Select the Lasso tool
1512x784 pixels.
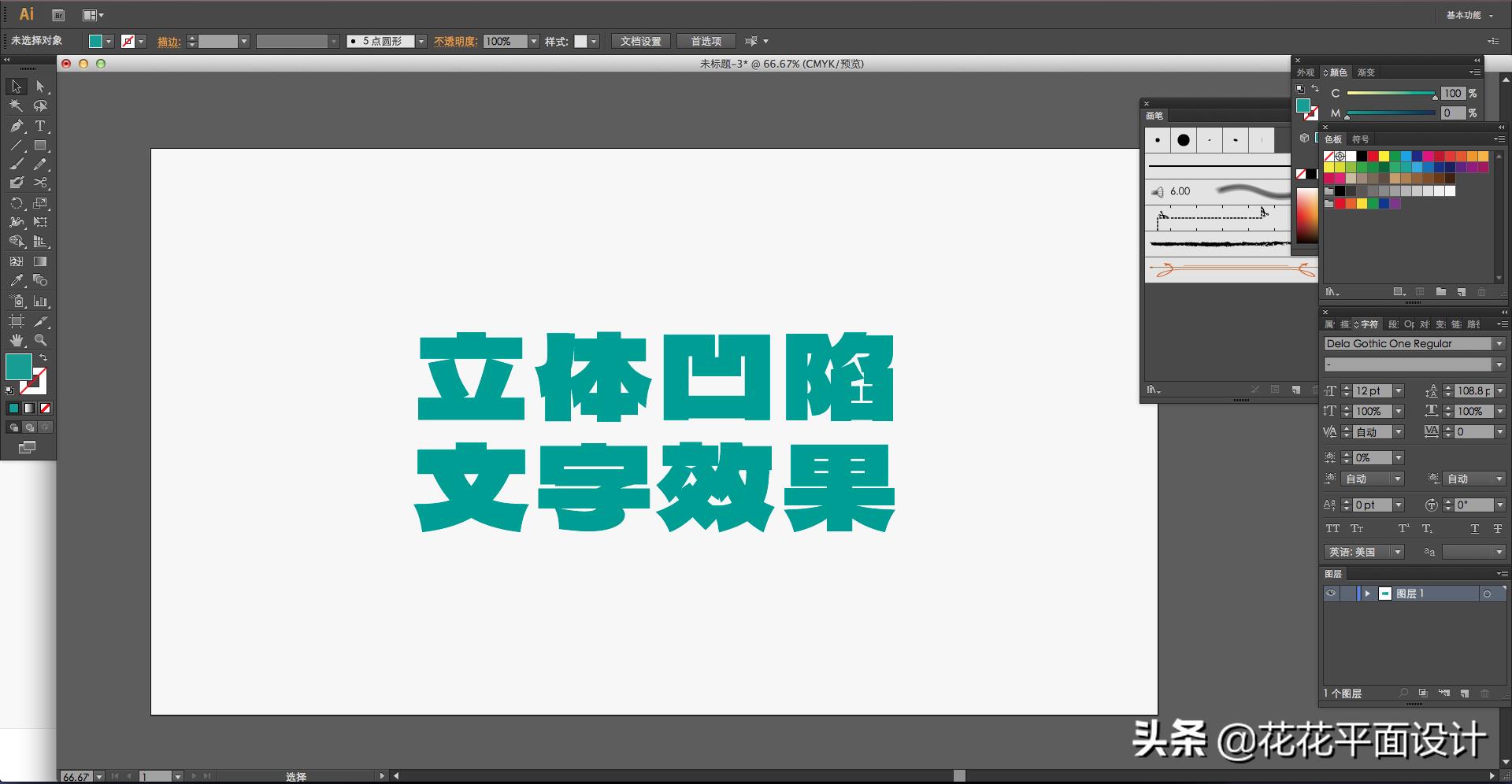tap(40, 105)
